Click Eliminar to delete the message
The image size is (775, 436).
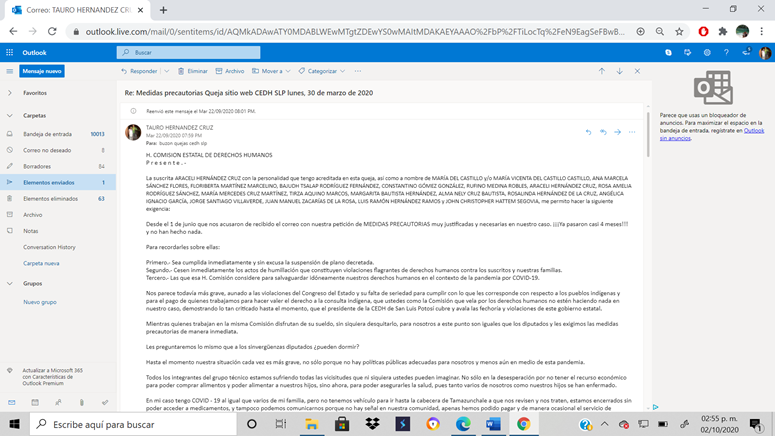pos(193,71)
